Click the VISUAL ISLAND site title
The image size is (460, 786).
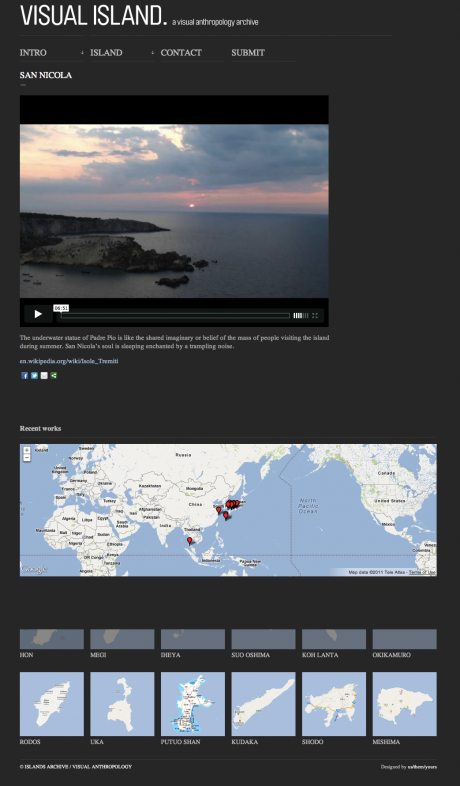pyautogui.click(x=93, y=16)
